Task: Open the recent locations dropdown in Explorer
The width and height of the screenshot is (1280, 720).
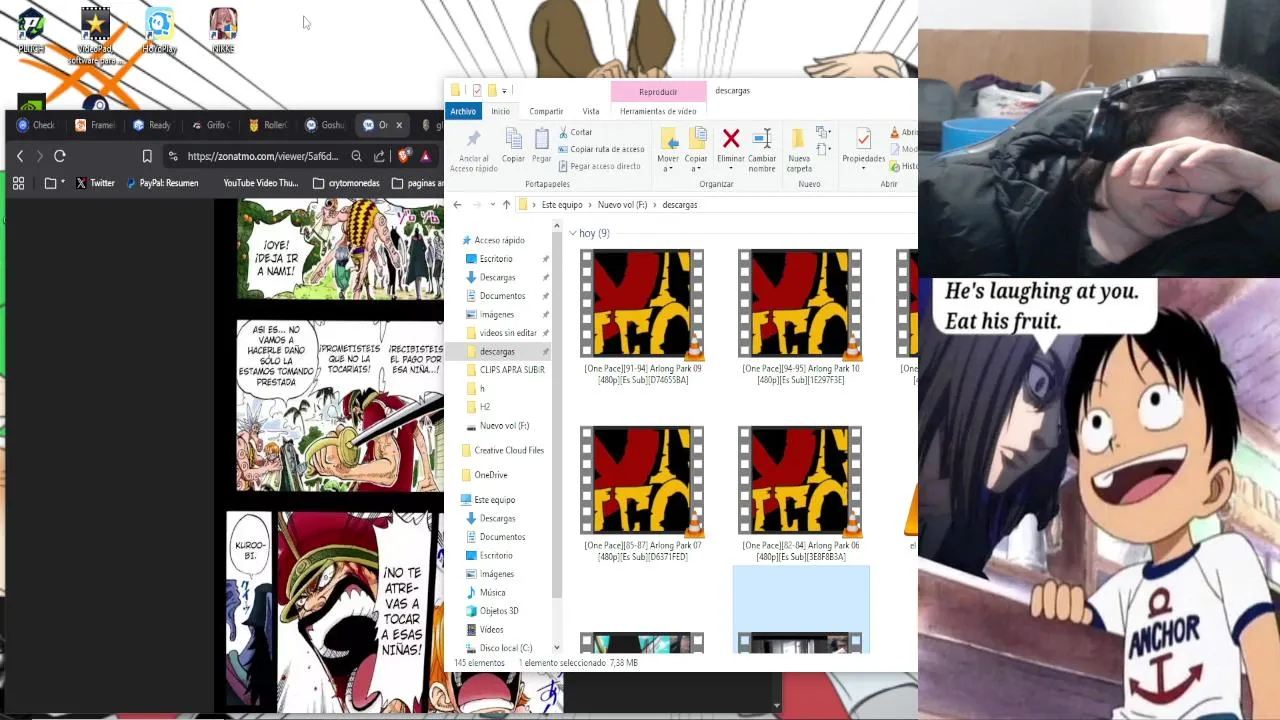Action: point(491,205)
